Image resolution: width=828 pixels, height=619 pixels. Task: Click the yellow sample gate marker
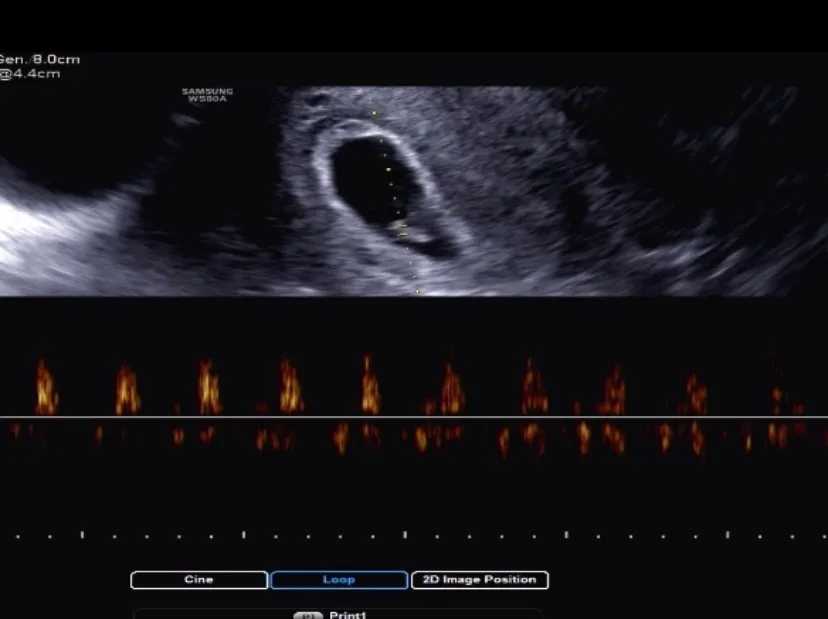[402, 230]
